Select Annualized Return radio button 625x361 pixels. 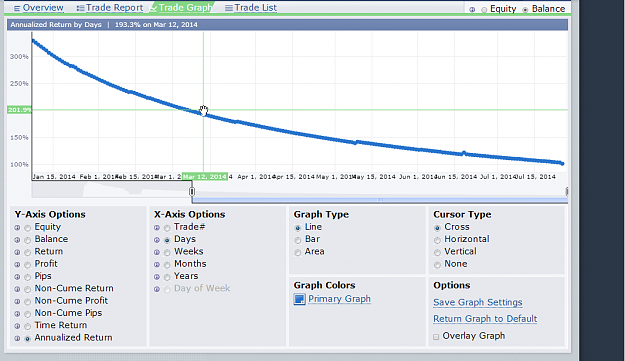coord(28,339)
